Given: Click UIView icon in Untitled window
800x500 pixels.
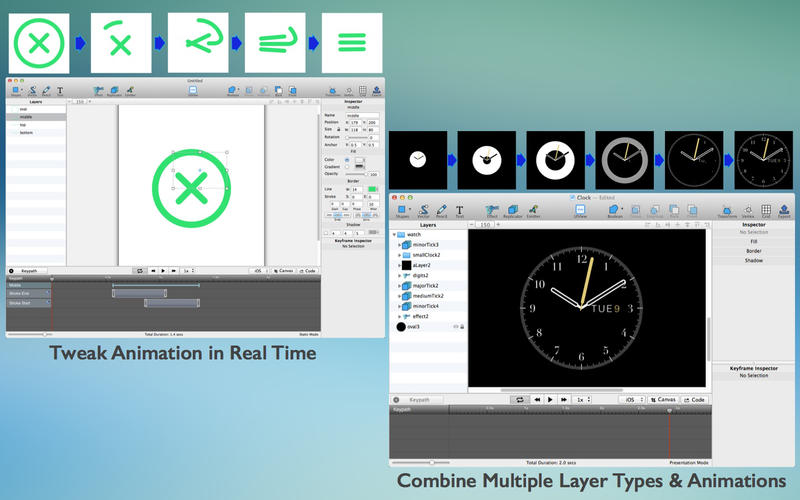Looking at the screenshot, I should (x=193, y=91).
